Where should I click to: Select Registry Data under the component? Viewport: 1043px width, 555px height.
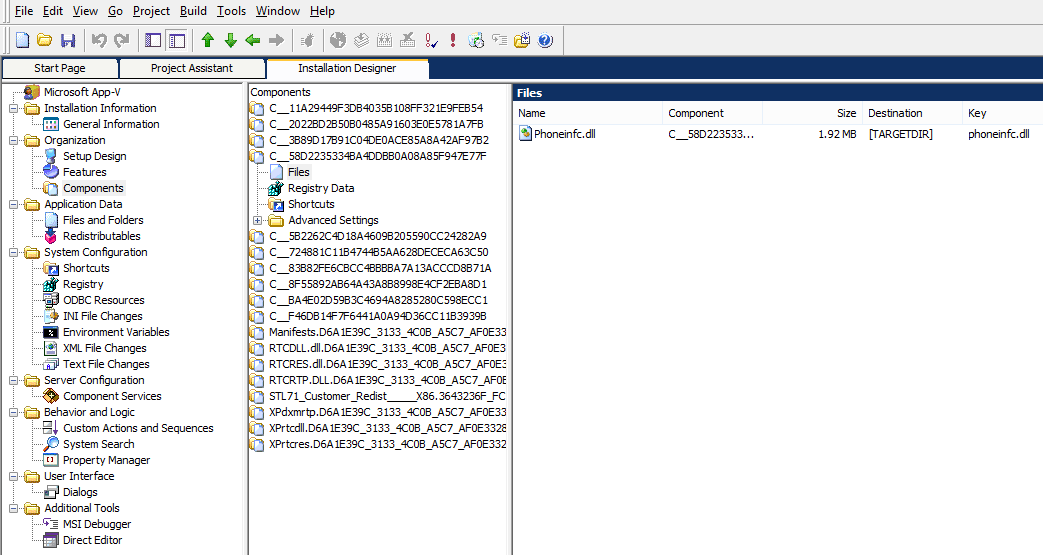(320, 188)
